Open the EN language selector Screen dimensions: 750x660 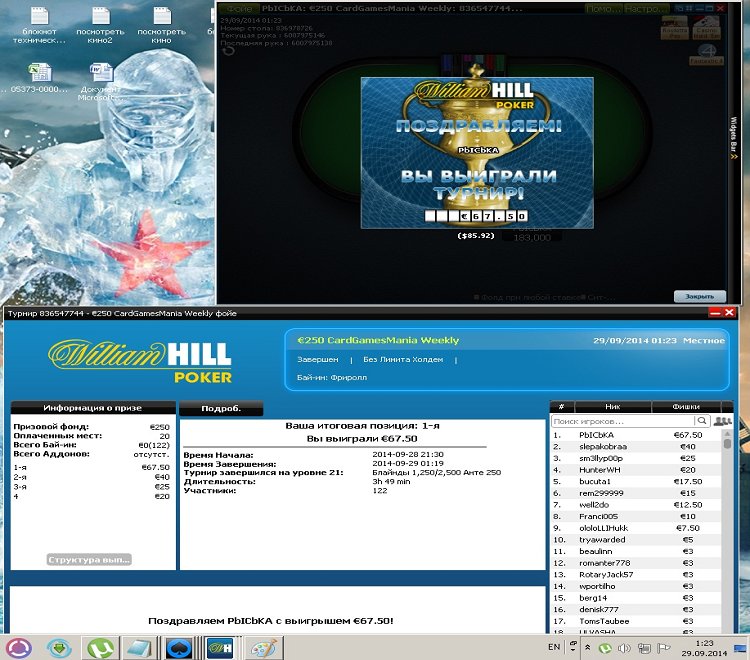(x=554, y=647)
